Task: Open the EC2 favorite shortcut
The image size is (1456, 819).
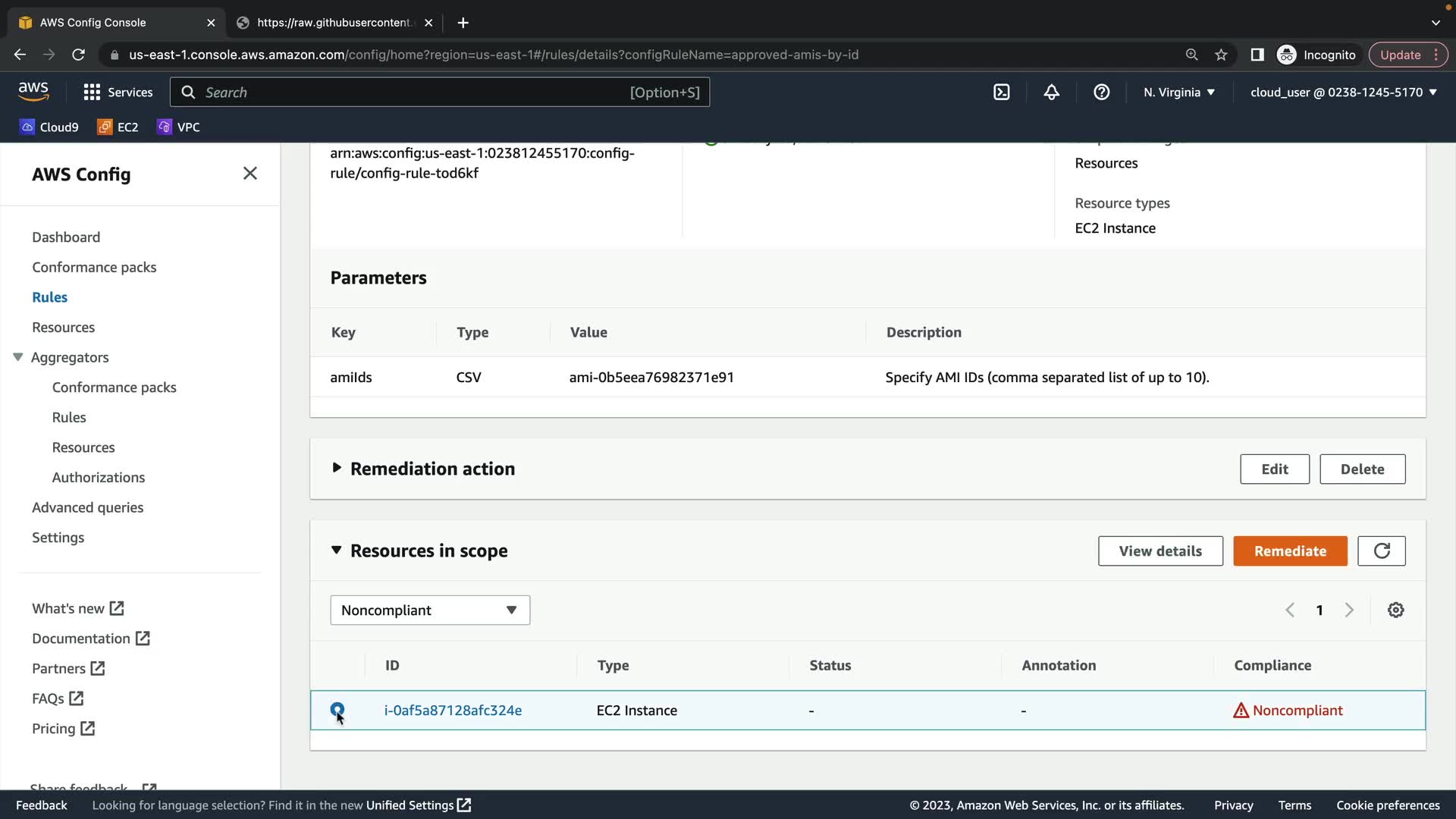Action: tap(118, 127)
